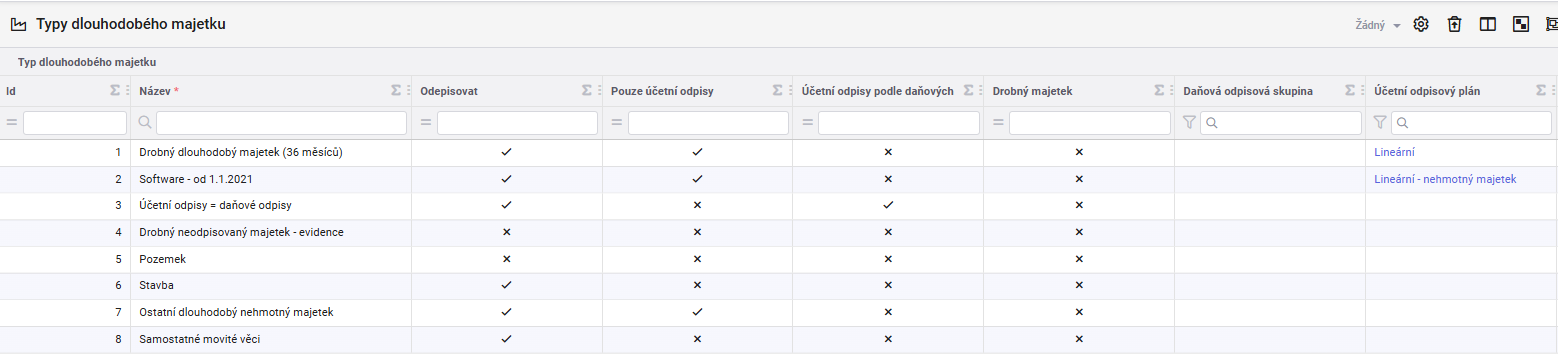The height and width of the screenshot is (361, 1558).
Task: Click sum icon in Daňová odpisová skupina header
Action: click(1349, 90)
